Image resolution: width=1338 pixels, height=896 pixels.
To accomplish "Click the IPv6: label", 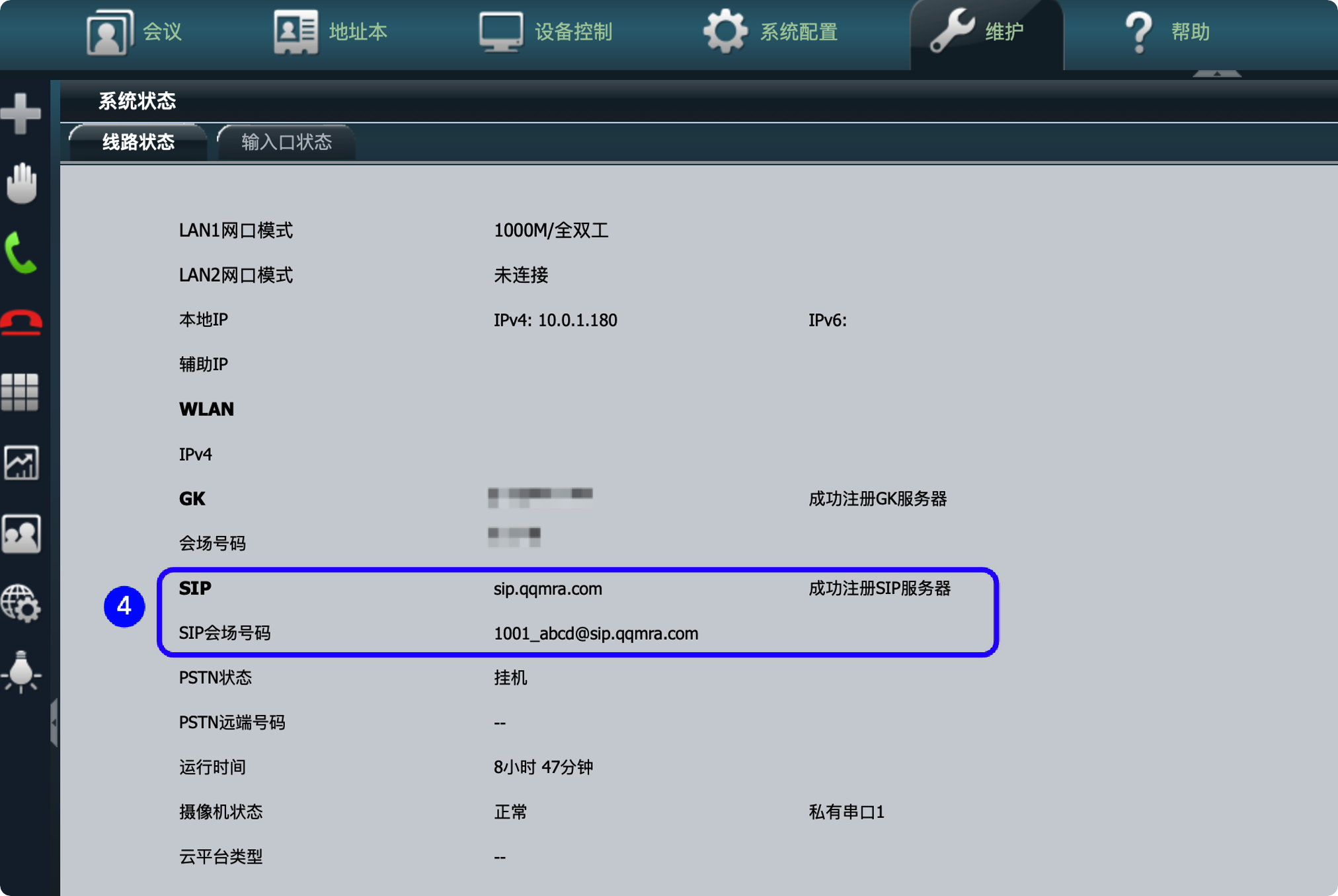I will pyautogui.click(x=828, y=320).
